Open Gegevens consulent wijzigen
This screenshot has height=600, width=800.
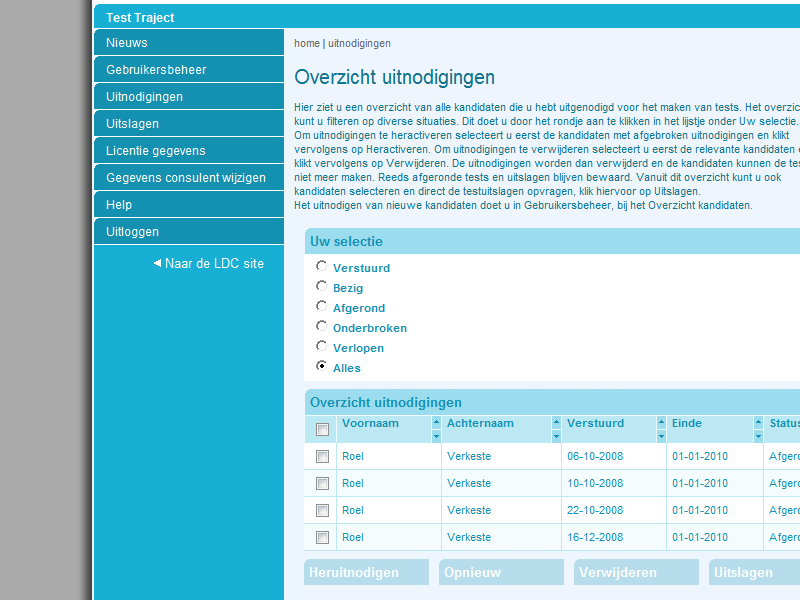tap(189, 178)
